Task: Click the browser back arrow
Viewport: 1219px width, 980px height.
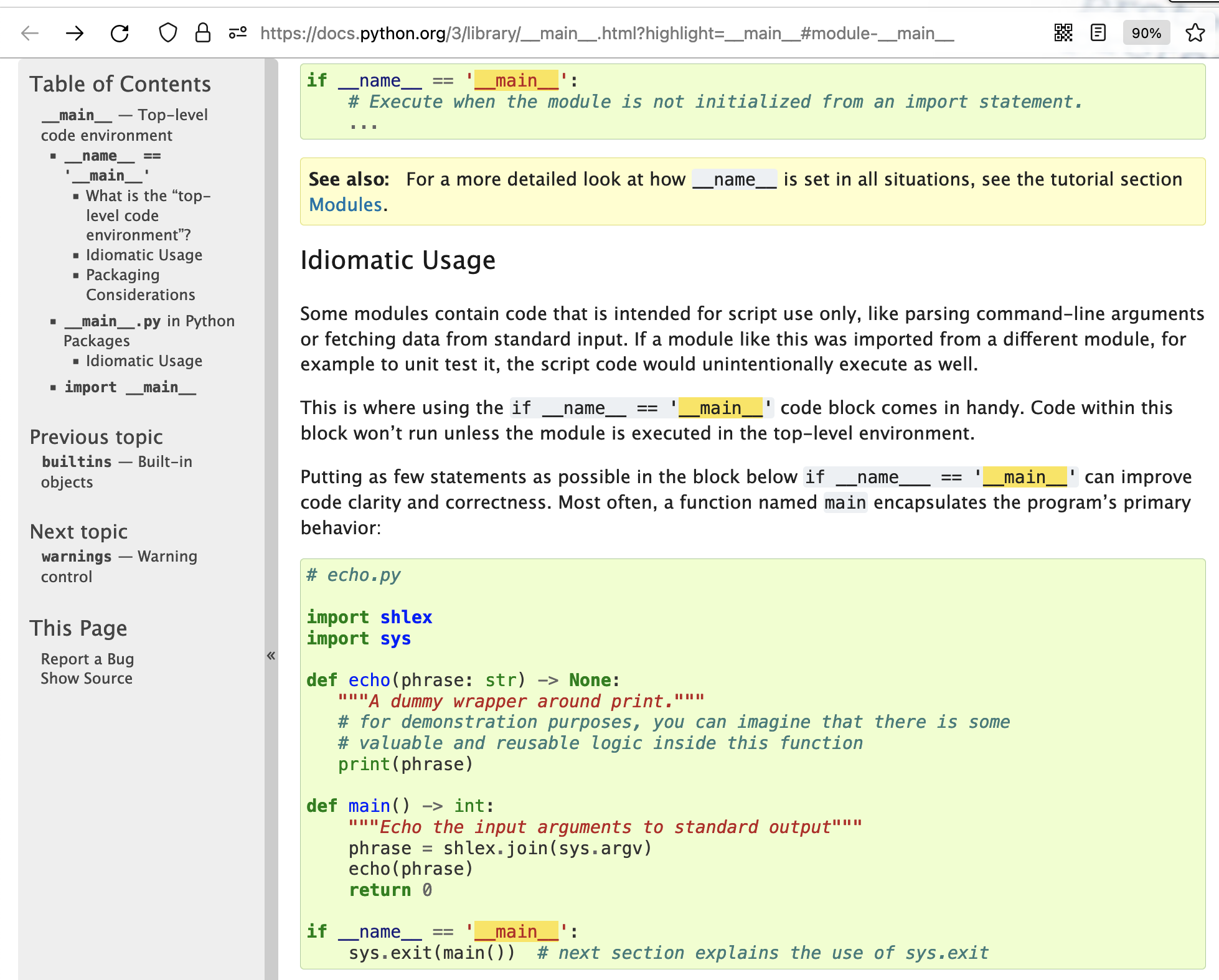Action: (30, 33)
